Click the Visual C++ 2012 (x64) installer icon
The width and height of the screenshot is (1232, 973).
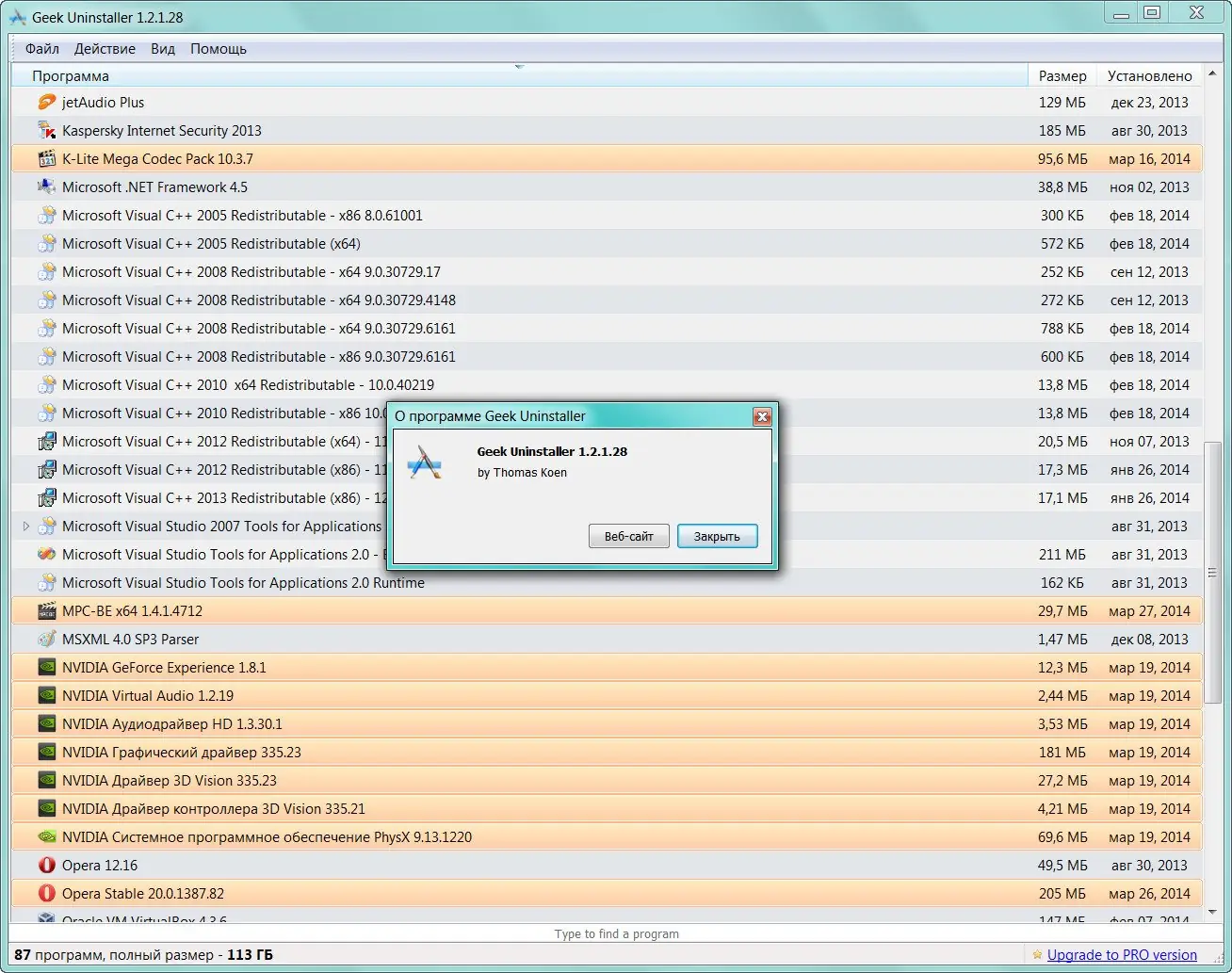tap(46, 441)
